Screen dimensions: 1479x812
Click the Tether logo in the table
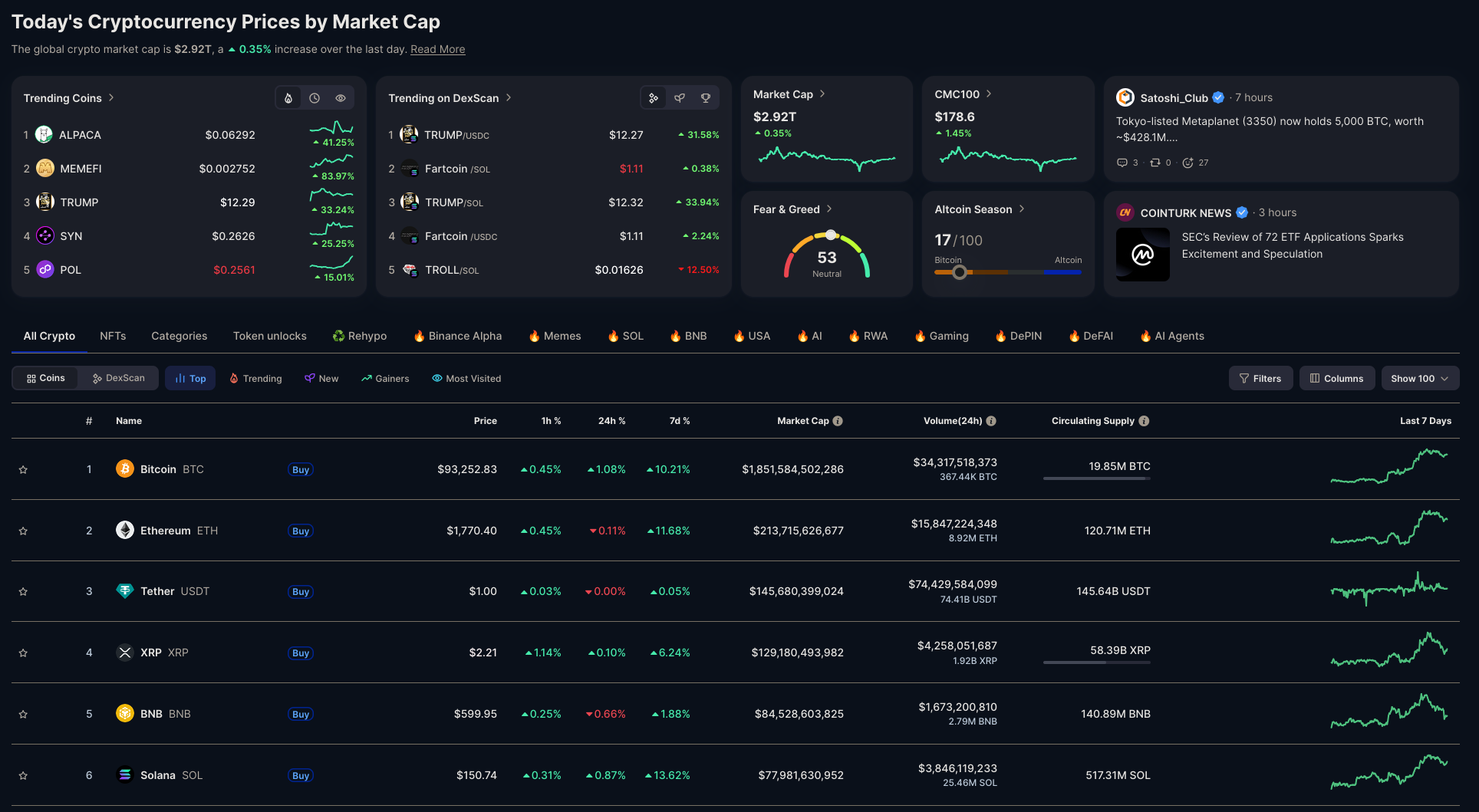click(125, 590)
